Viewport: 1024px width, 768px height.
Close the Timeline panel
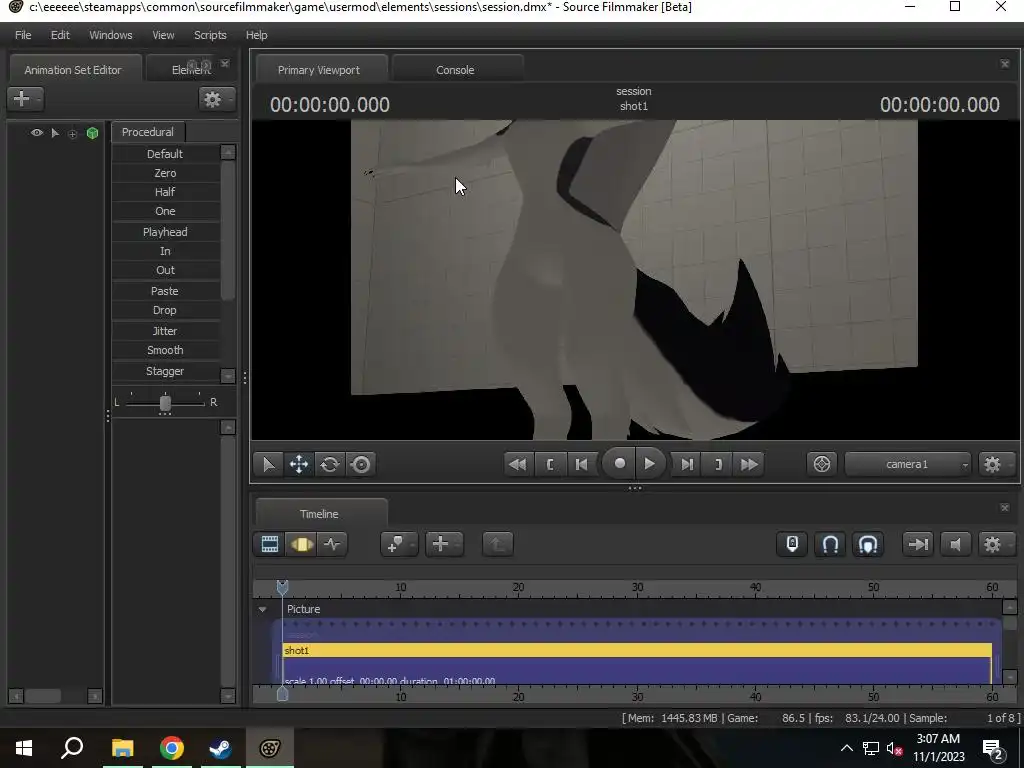[x=1004, y=507]
